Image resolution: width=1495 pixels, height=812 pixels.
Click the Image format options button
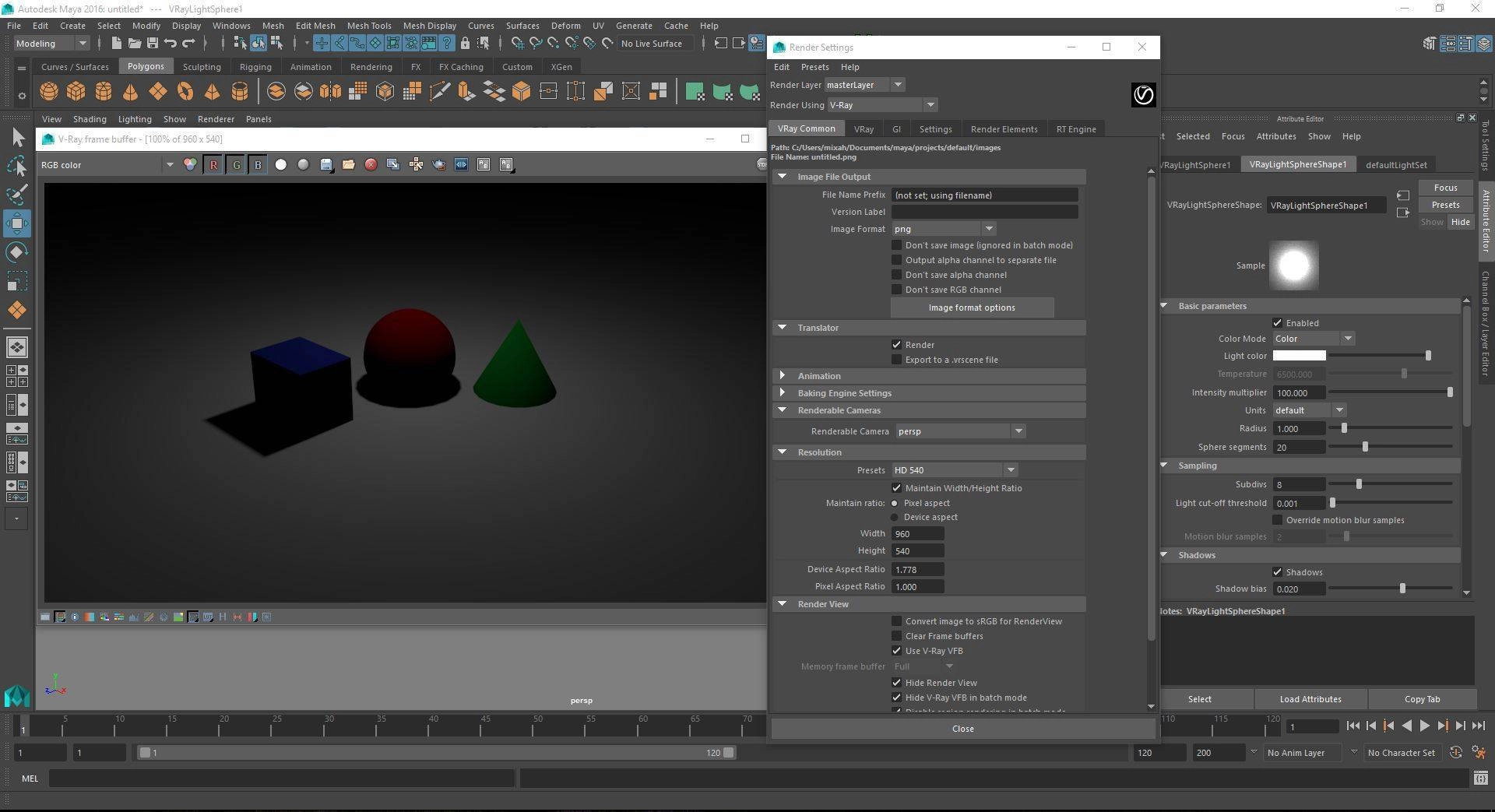click(972, 308)
